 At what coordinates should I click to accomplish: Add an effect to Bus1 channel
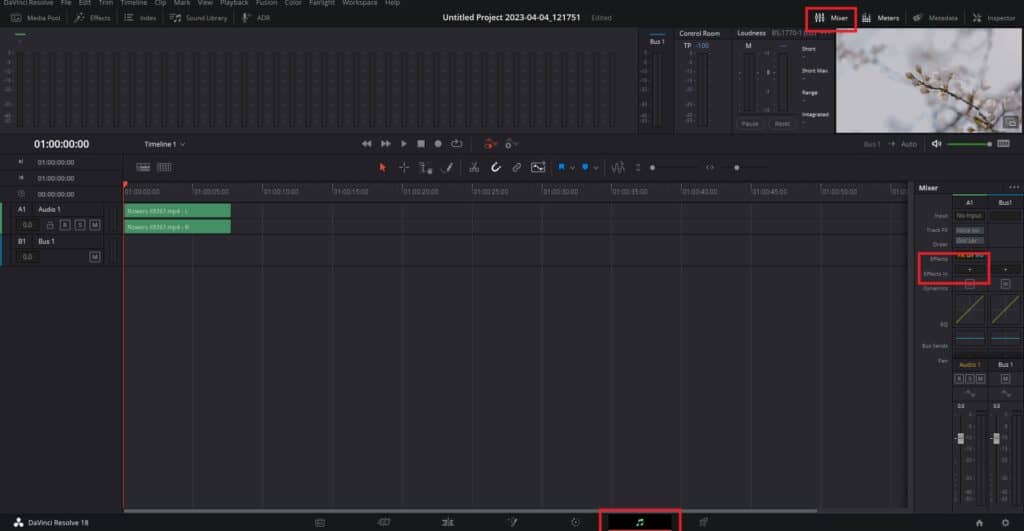pyautogui.click(x=1005, y=269)
